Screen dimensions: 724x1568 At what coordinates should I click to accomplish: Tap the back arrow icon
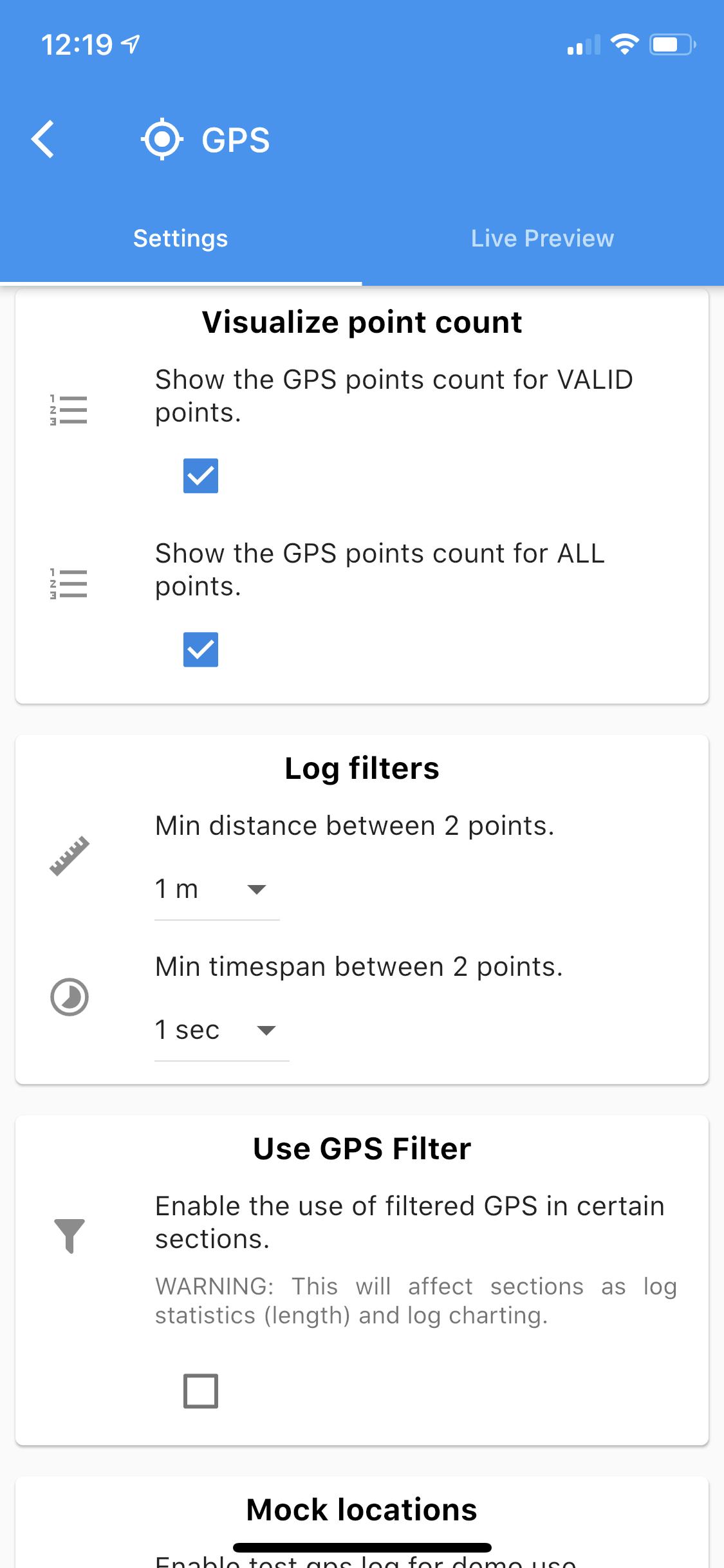click(43, 139)
